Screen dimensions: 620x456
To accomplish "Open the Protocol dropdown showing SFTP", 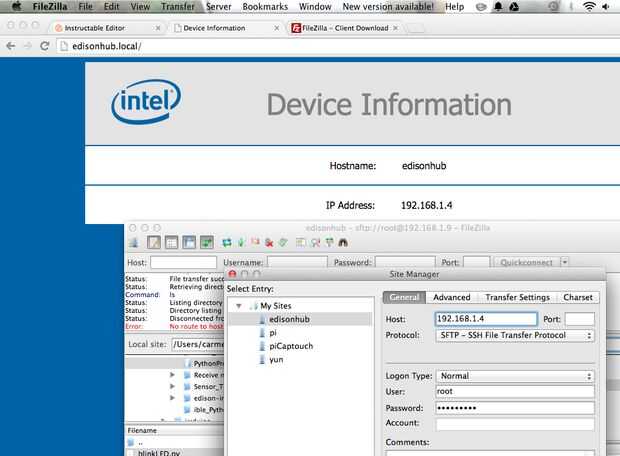I will [x=514, y=335].
